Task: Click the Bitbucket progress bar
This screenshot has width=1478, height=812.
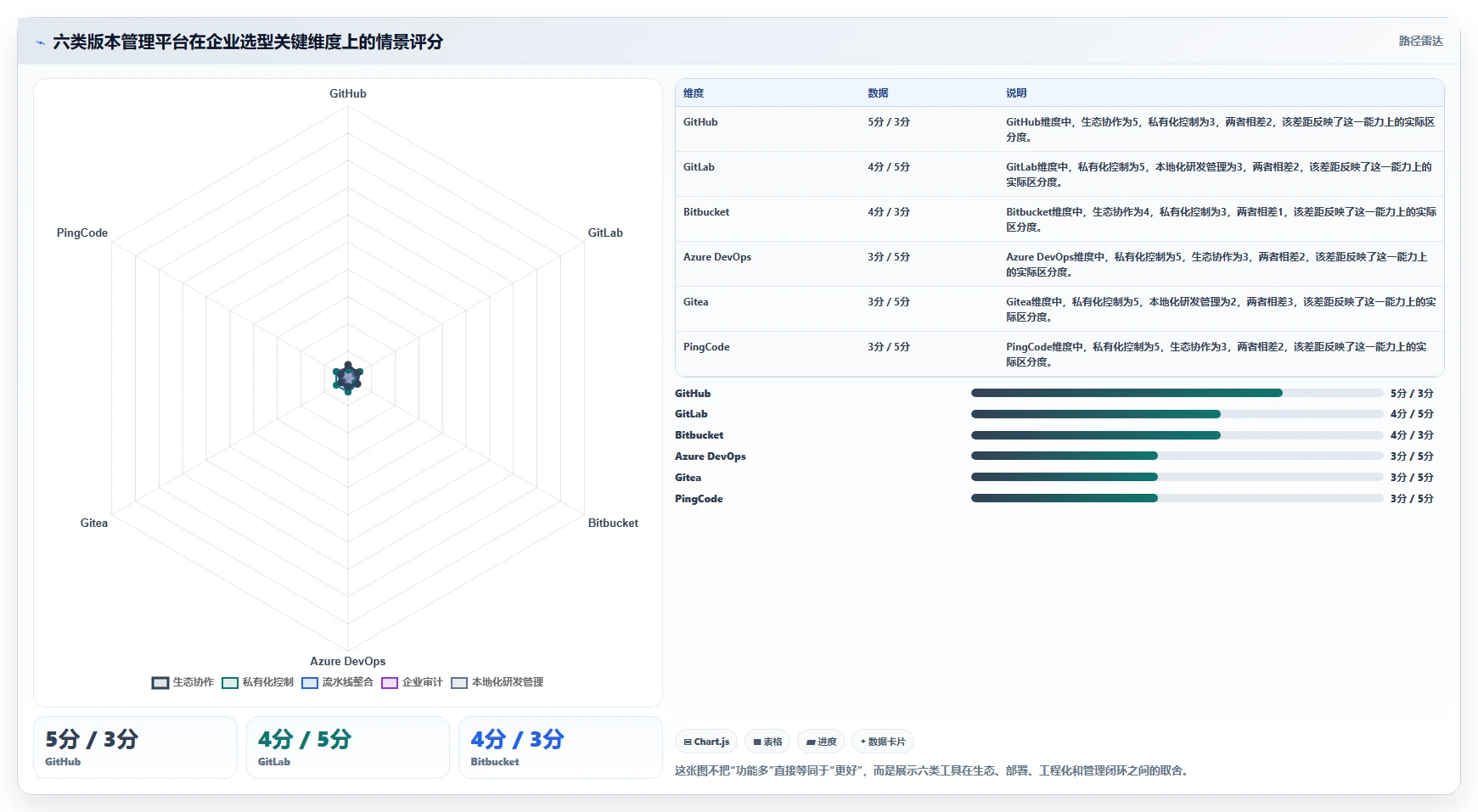Action: coord(1177,435)
